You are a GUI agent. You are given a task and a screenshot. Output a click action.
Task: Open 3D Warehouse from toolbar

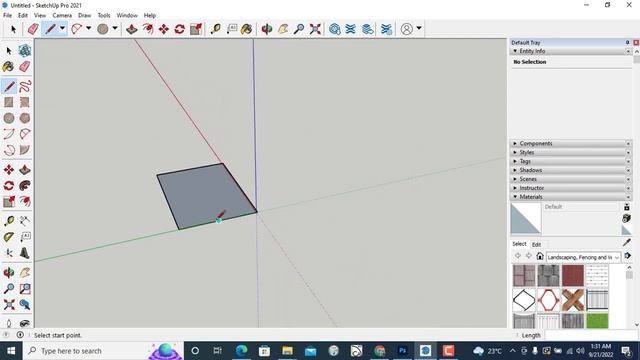(335, 29)
